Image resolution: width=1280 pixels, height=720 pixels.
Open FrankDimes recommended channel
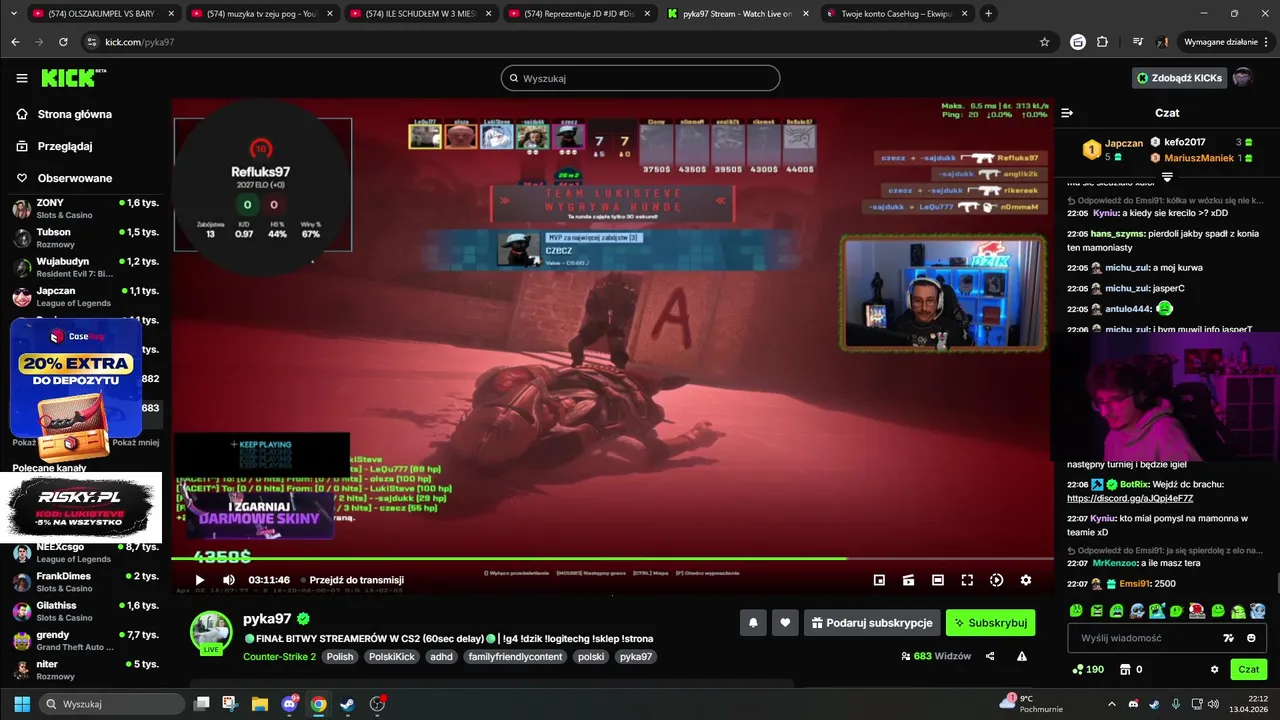tap(85, 582)
